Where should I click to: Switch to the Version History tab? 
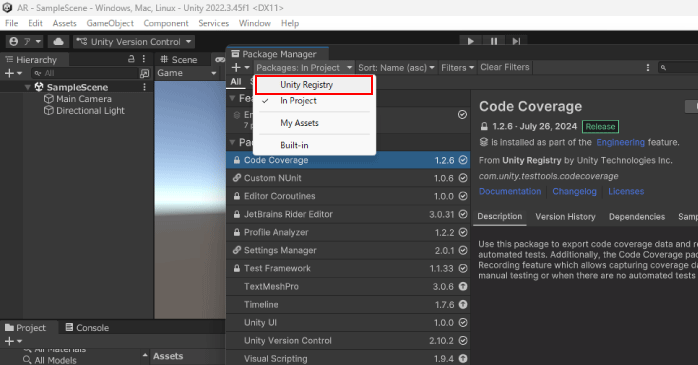tap(565, 217)
